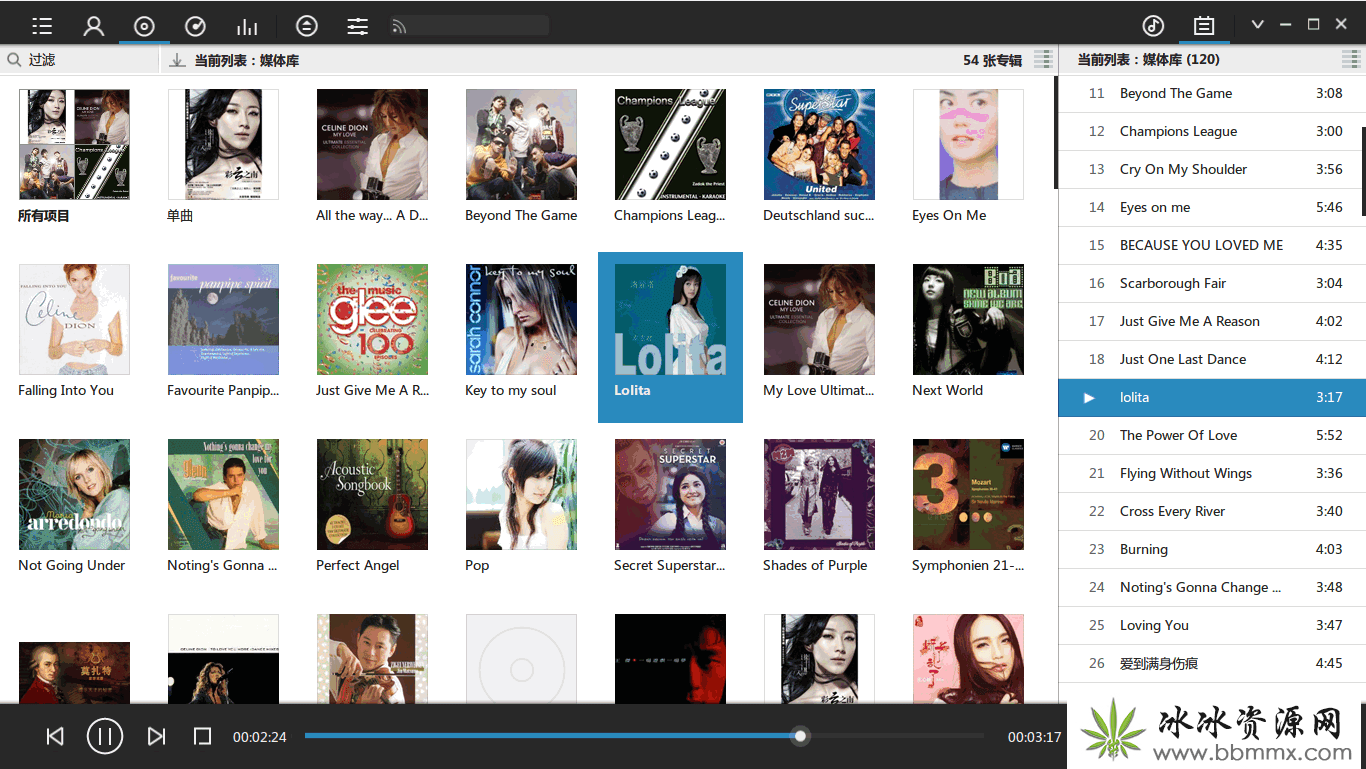Click the playback progress slider handle
The width and height of the screenshot is (1366, 769).
click(x=800, y=736)
